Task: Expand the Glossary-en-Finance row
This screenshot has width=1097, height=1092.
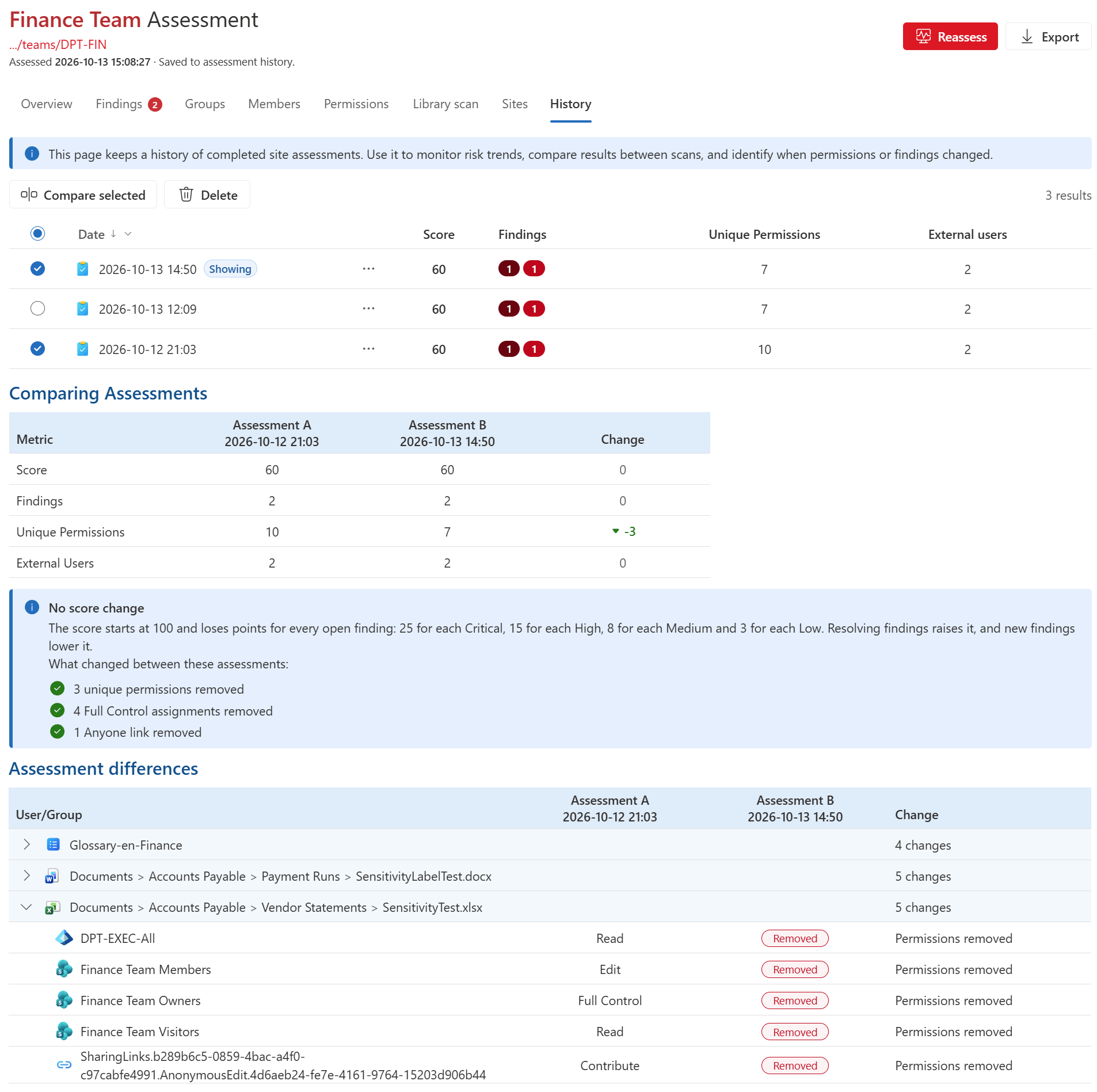Action: click(x=26, y=844)
